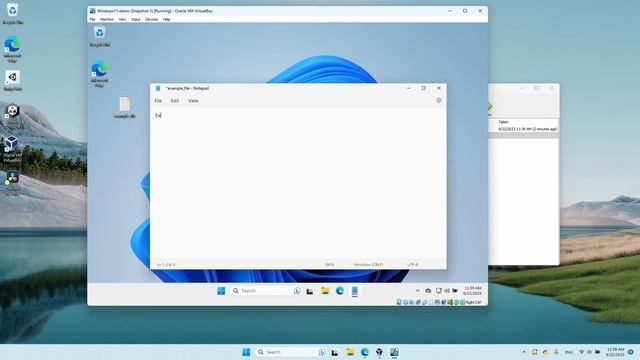Select the DaVinci Resolve desktop shortcut
This screenshot has width=640, height=360.
tap(12, 182)
